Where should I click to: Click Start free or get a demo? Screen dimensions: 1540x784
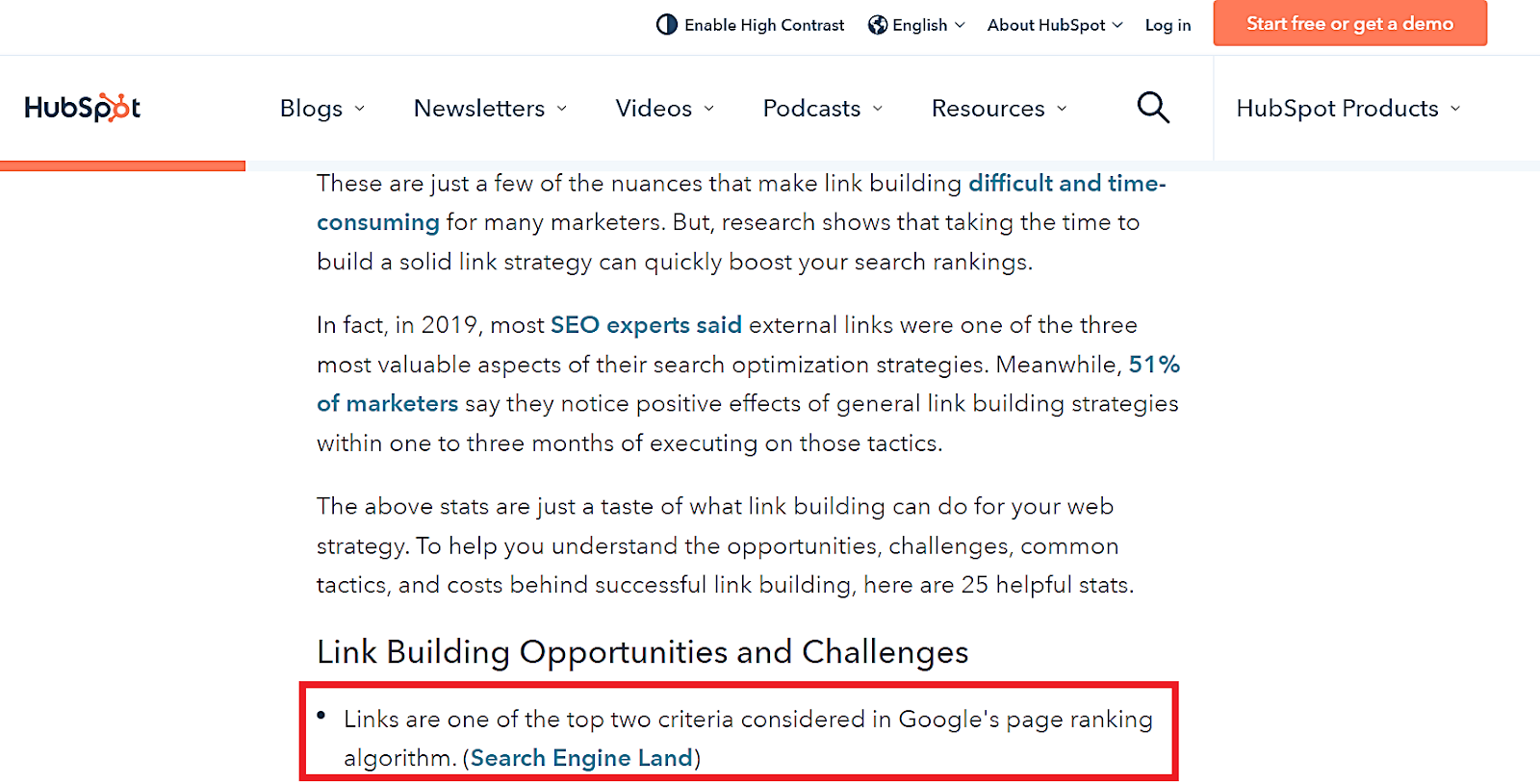[1349, 23]
